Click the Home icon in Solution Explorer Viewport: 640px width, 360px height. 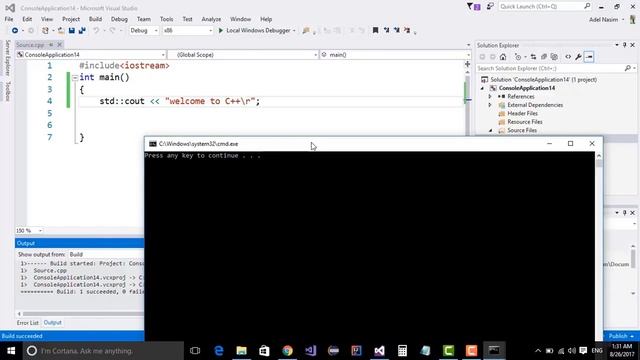[503, 57]
